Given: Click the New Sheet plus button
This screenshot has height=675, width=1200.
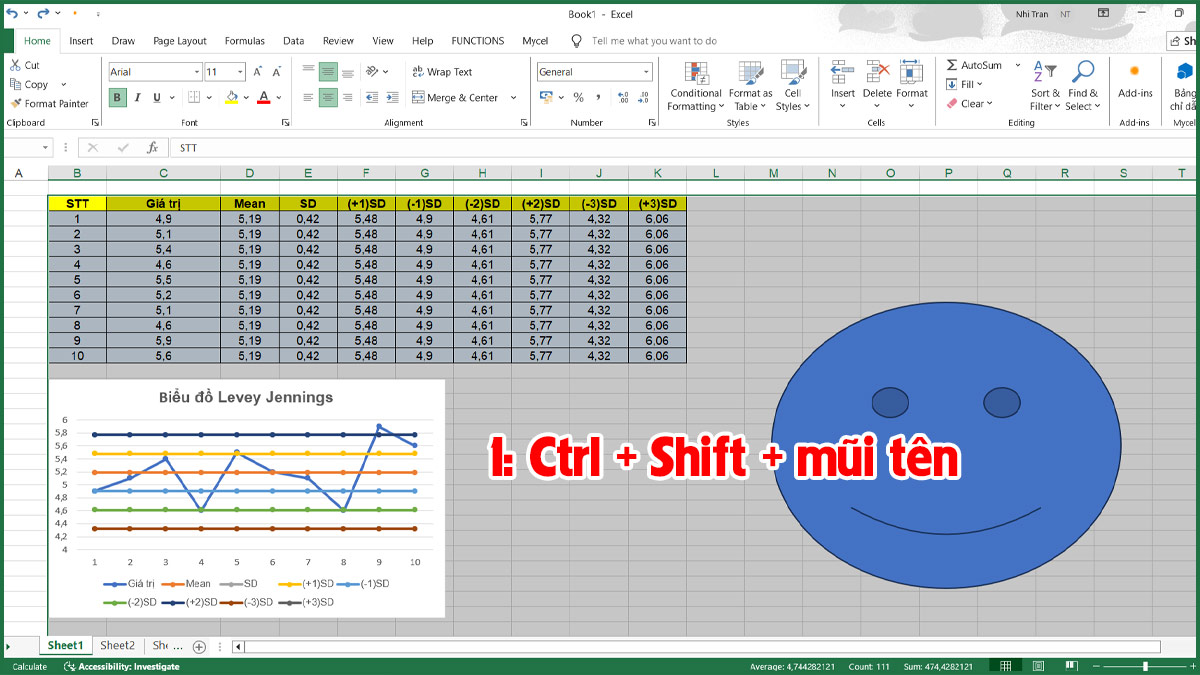Looking at the screenshot, I should [198, 646].
